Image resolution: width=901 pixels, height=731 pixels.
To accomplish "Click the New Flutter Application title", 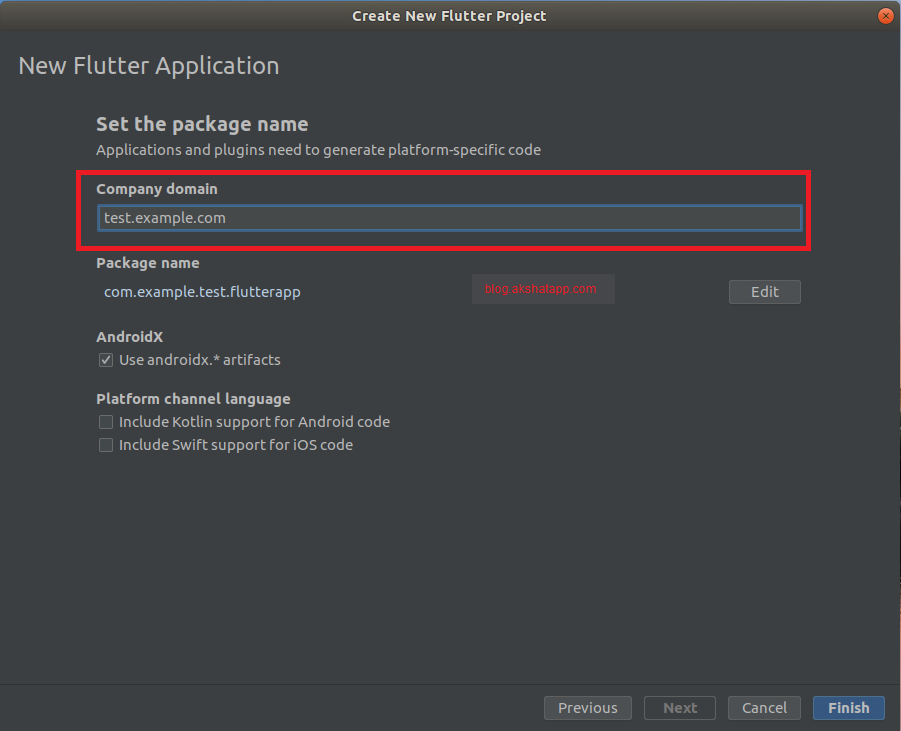I will [x=148, y=65].
